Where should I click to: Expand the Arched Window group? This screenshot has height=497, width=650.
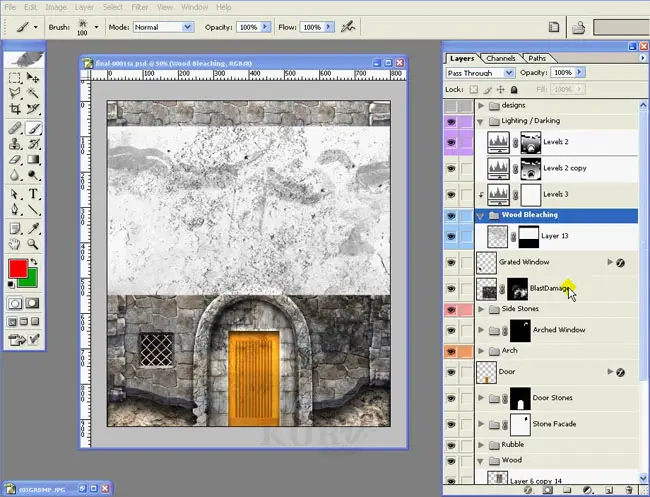click(481, 330)
